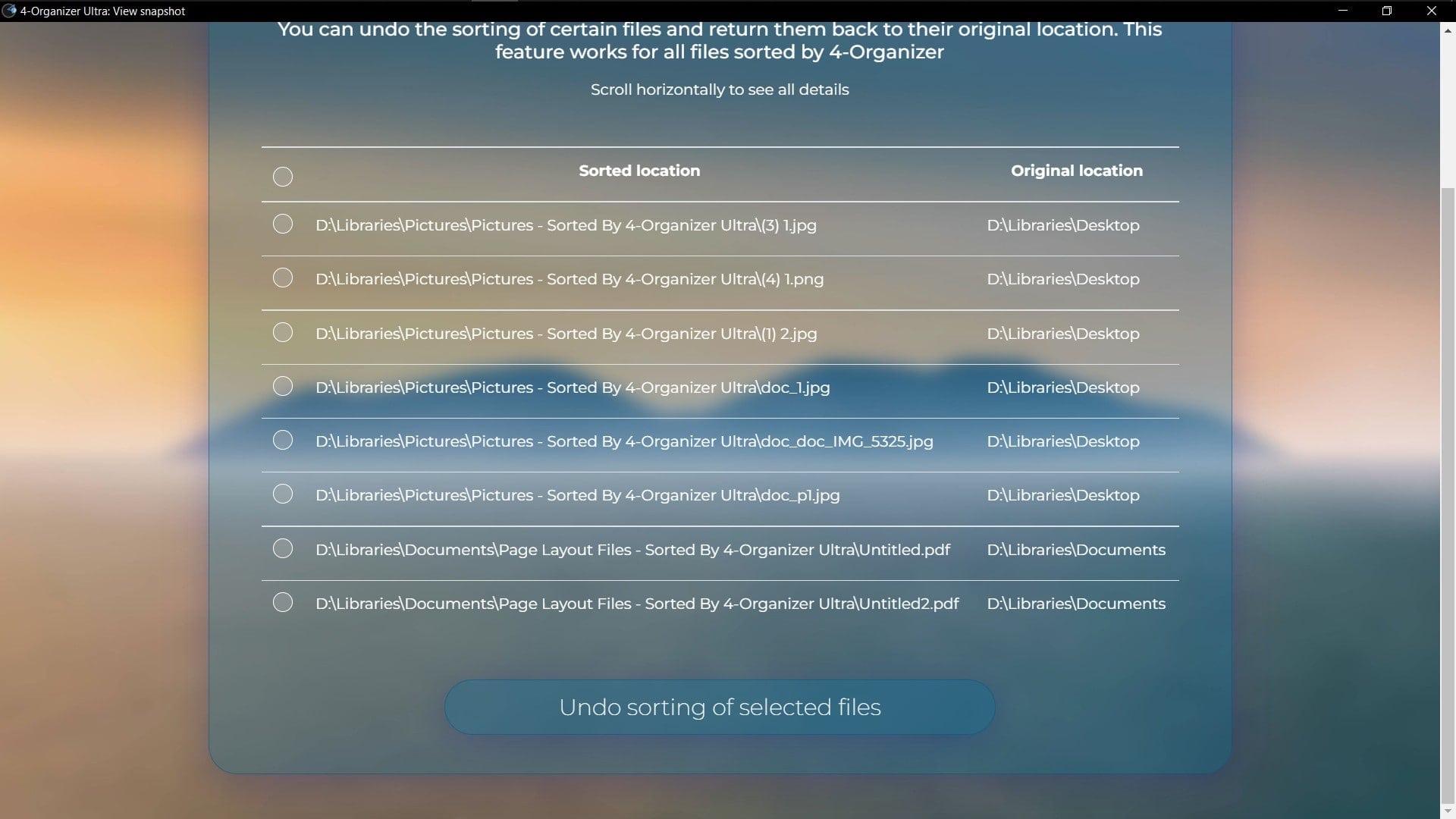Click the sorted path ending in (1) 2.jpg
Viewport: 1456px width, 819px height.
point(566,334)
